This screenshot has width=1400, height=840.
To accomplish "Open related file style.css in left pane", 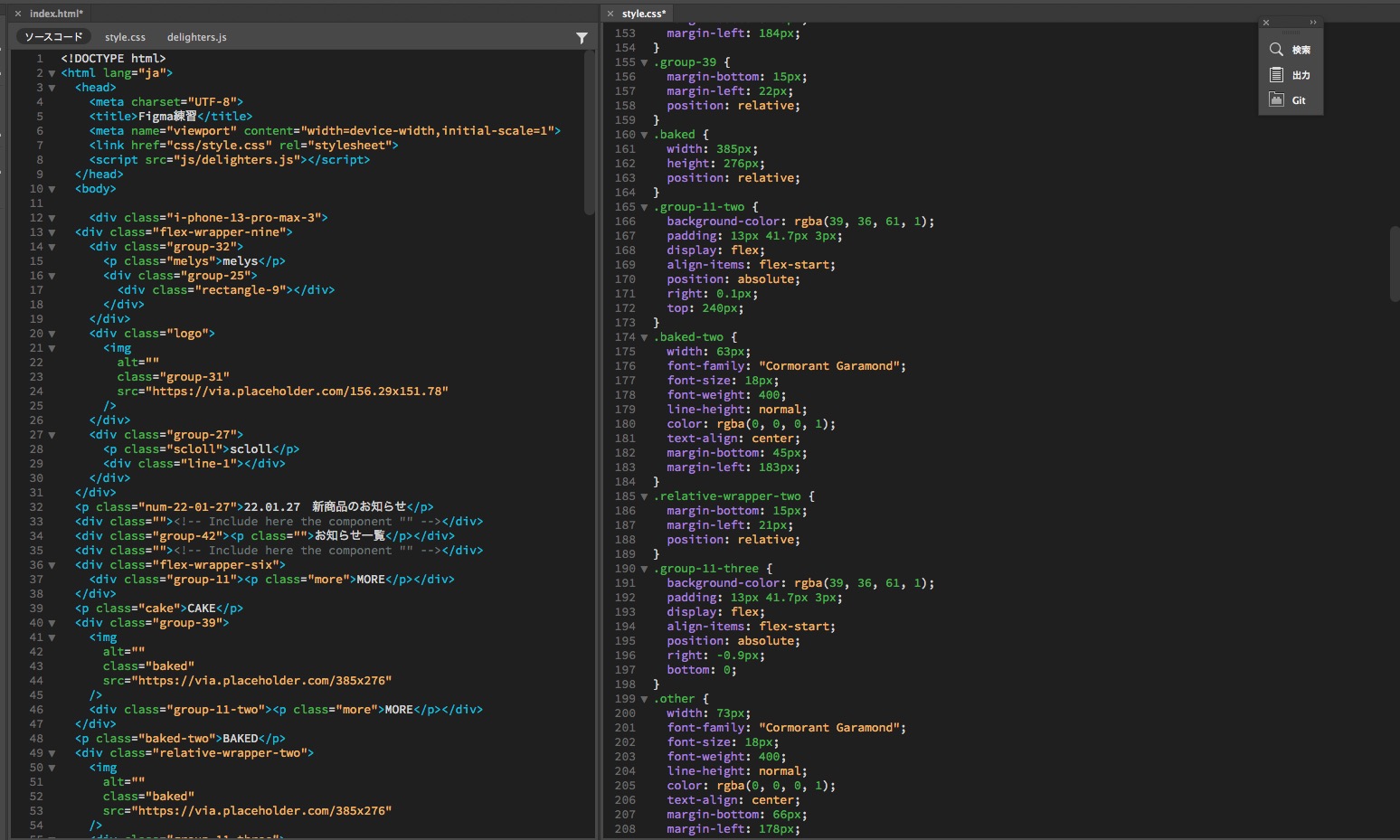I will click(x=125, y=37).
